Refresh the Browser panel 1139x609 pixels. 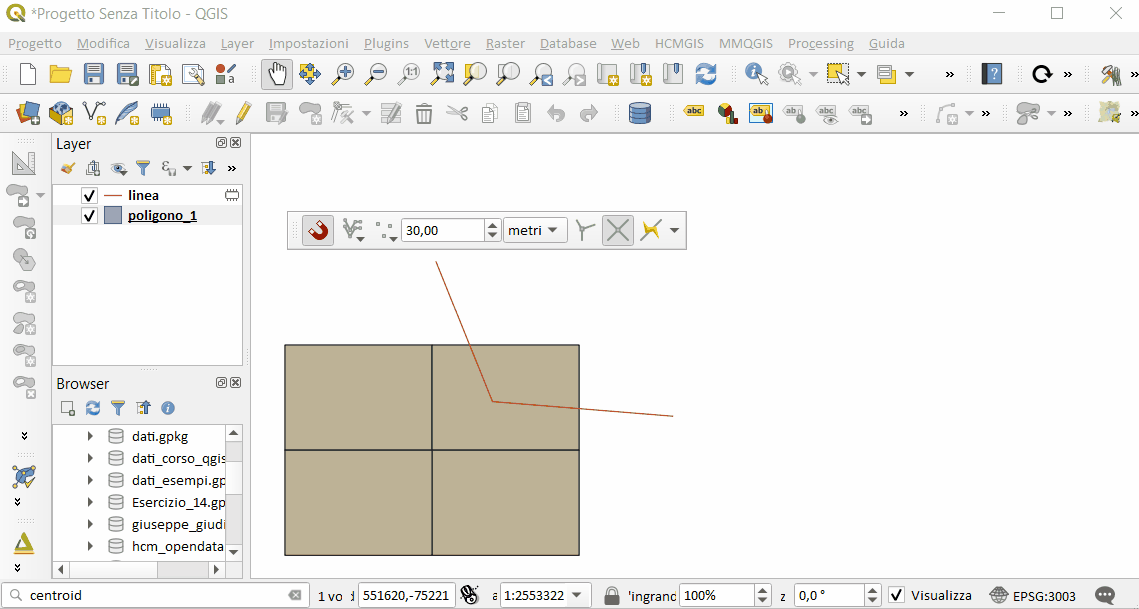[x=93, y=408]
